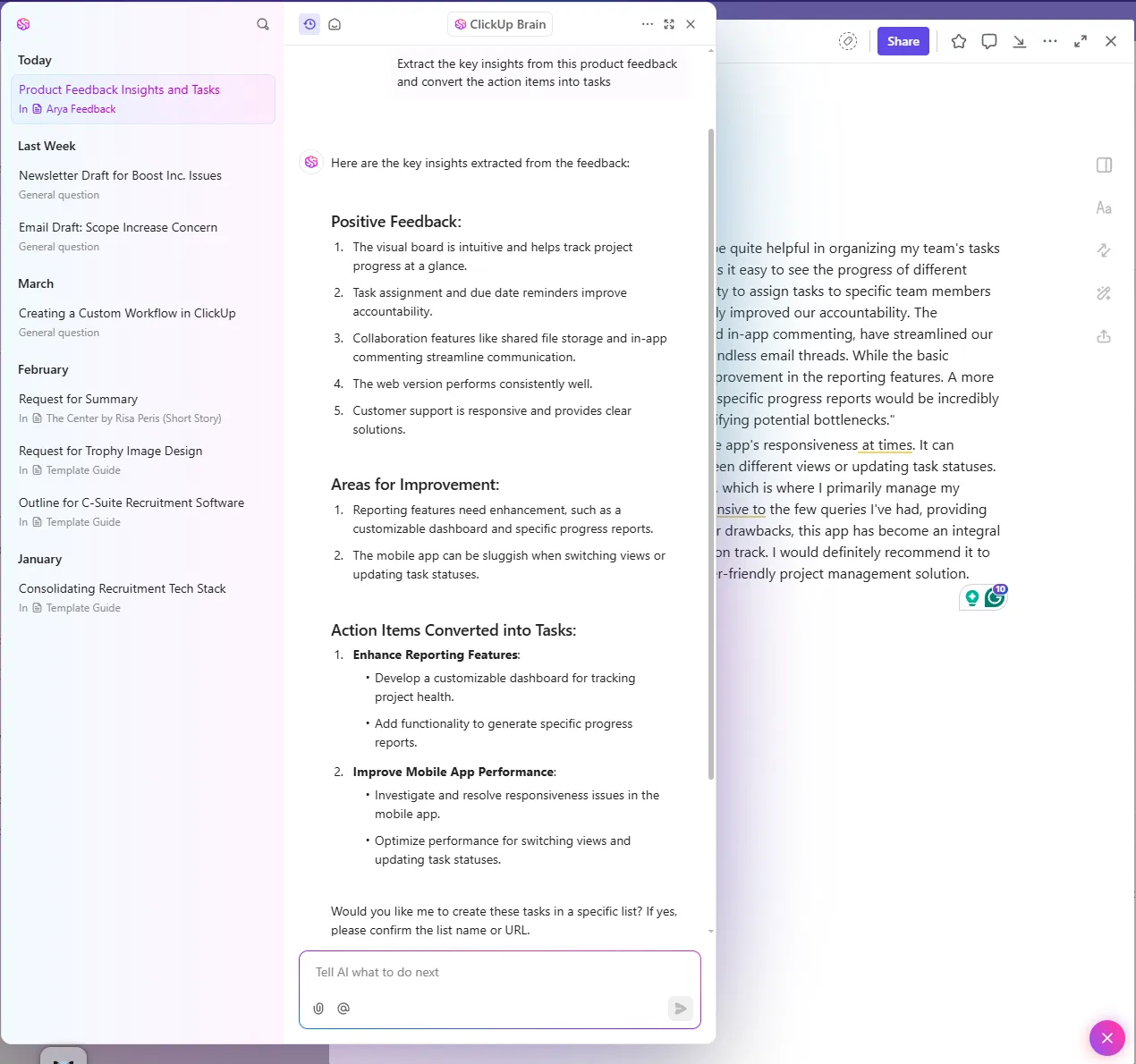Follow the Arya Feedback doc link

pyautogui.click(x=81, y=109)
